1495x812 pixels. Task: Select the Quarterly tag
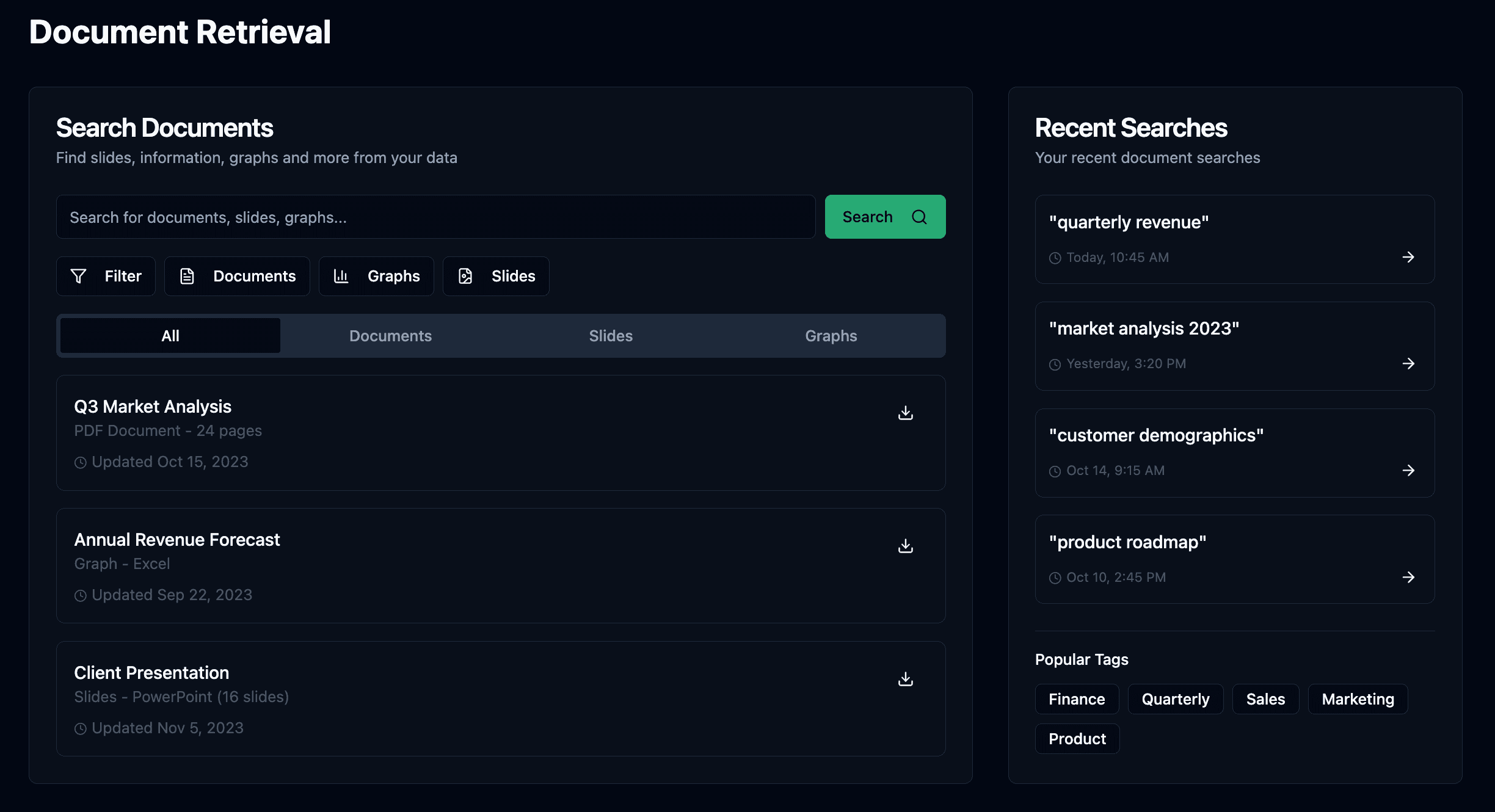1176,699
